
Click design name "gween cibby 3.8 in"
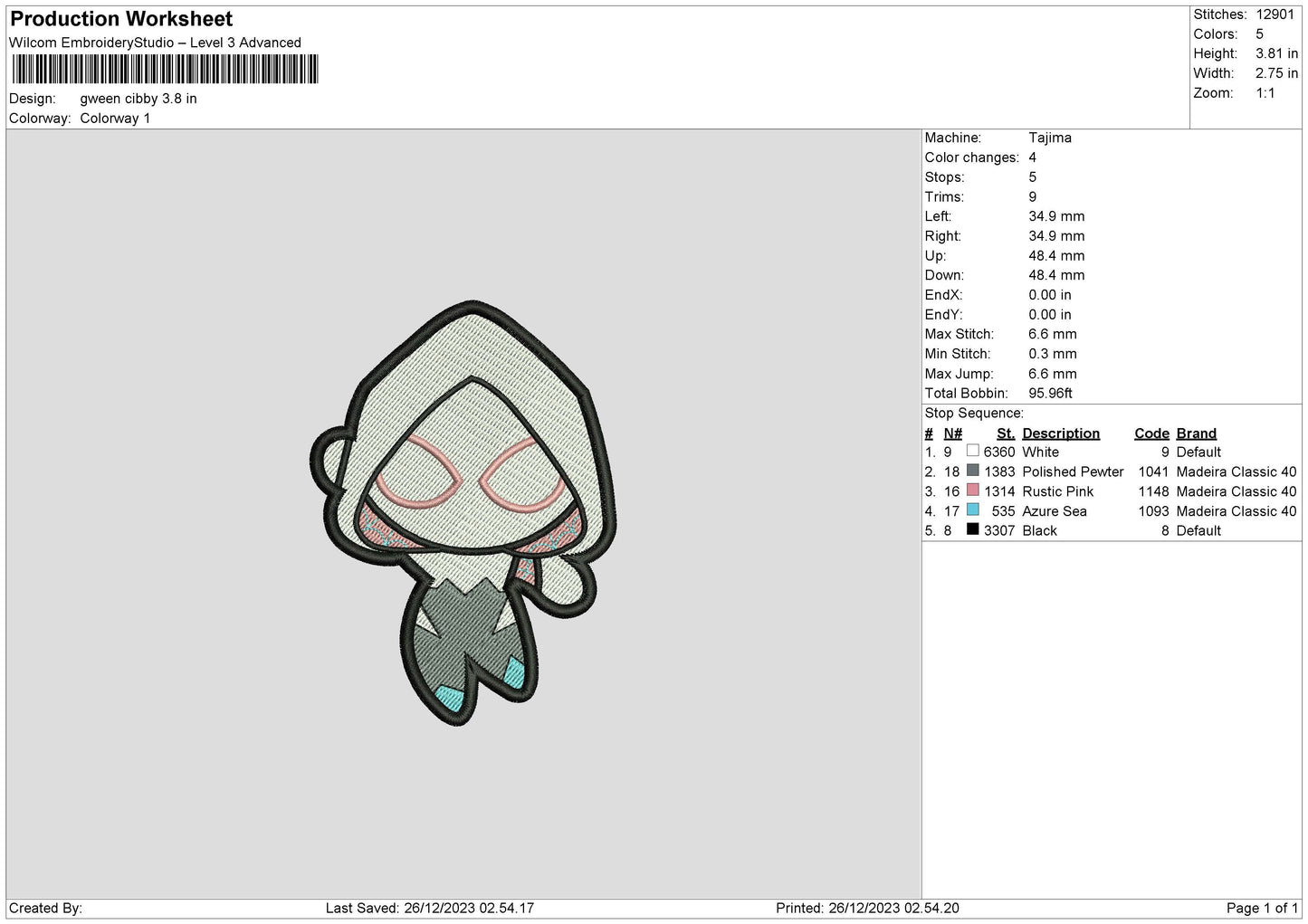(x=138, y=99)
